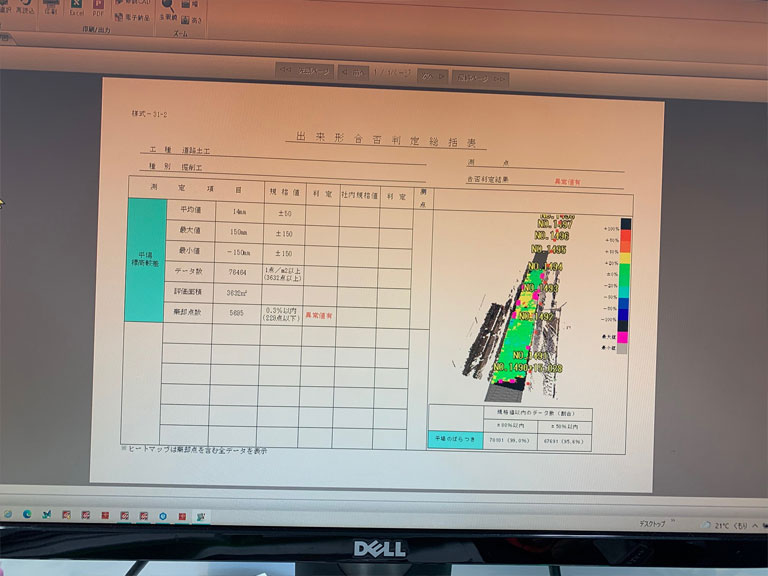Select the 評価面積 row label cell

pos(188,291)
